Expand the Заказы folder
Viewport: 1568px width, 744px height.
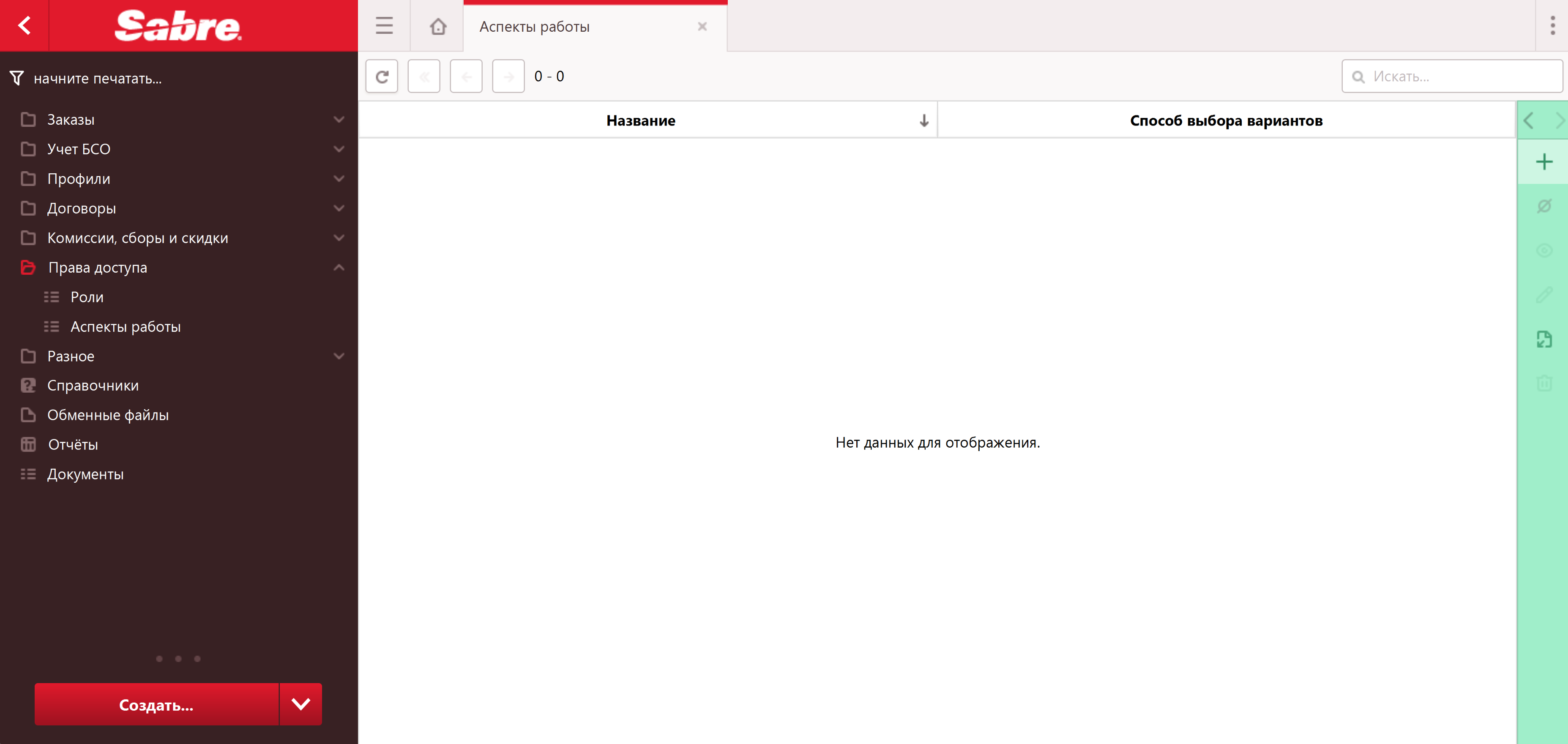339,120
